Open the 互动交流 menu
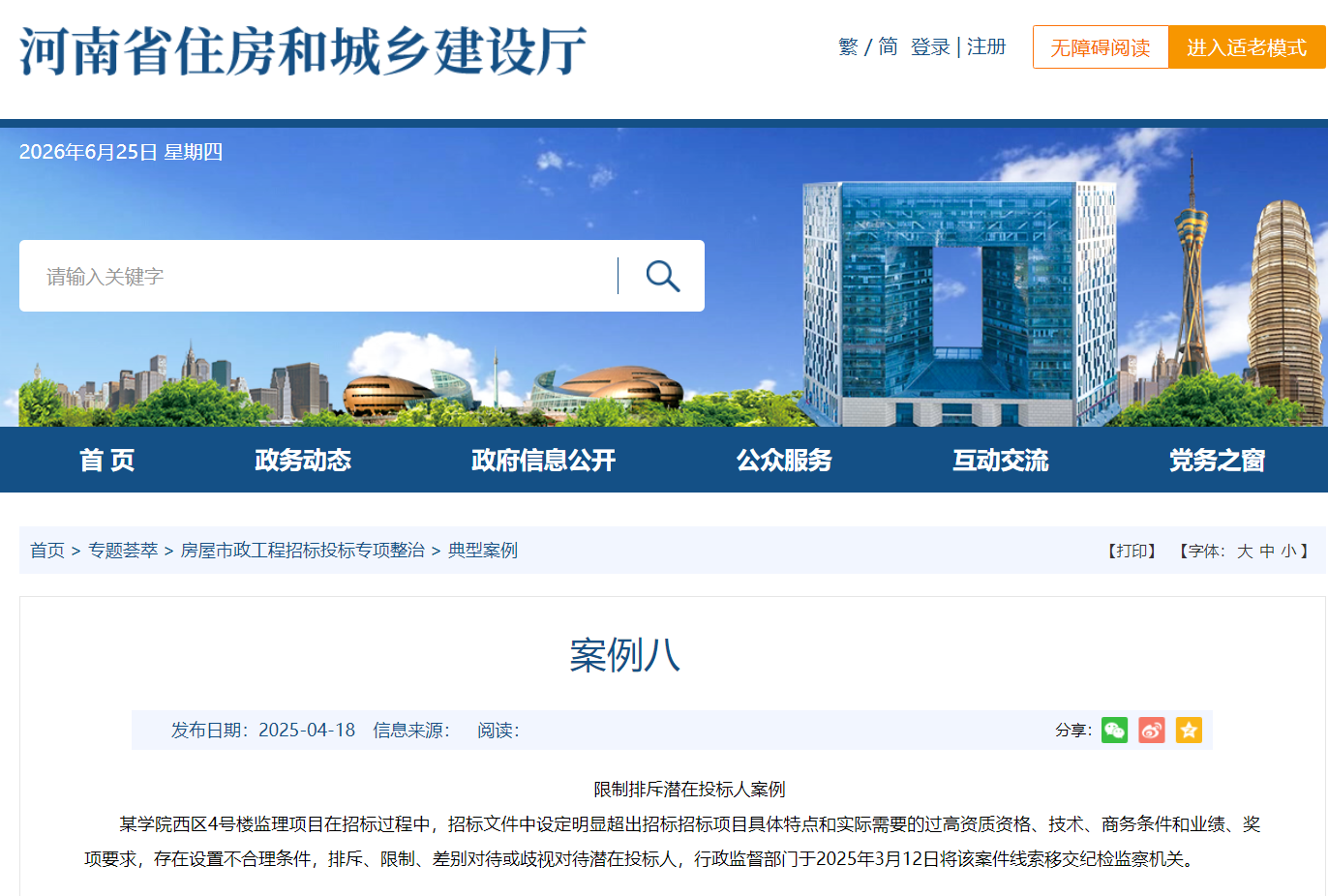1328x896 pixels. click(x=1001, y=460)
